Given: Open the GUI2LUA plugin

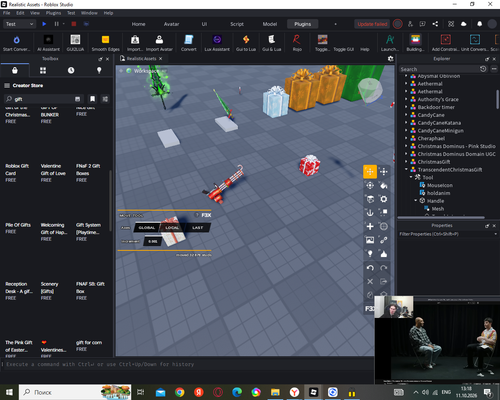Looking at the screenshot, I should coord(75,43).
